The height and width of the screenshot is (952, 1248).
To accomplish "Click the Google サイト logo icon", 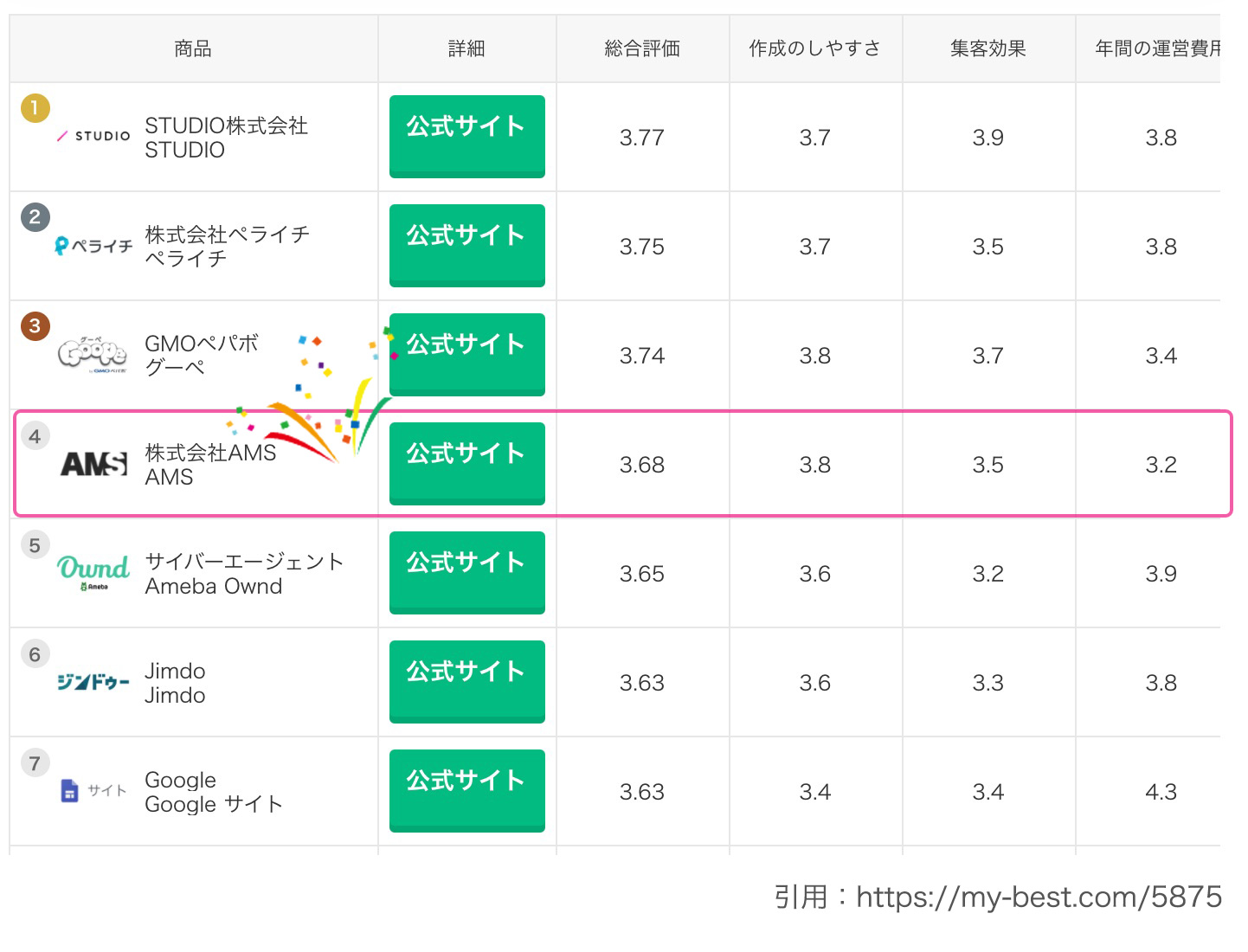I will click(93, 790).
